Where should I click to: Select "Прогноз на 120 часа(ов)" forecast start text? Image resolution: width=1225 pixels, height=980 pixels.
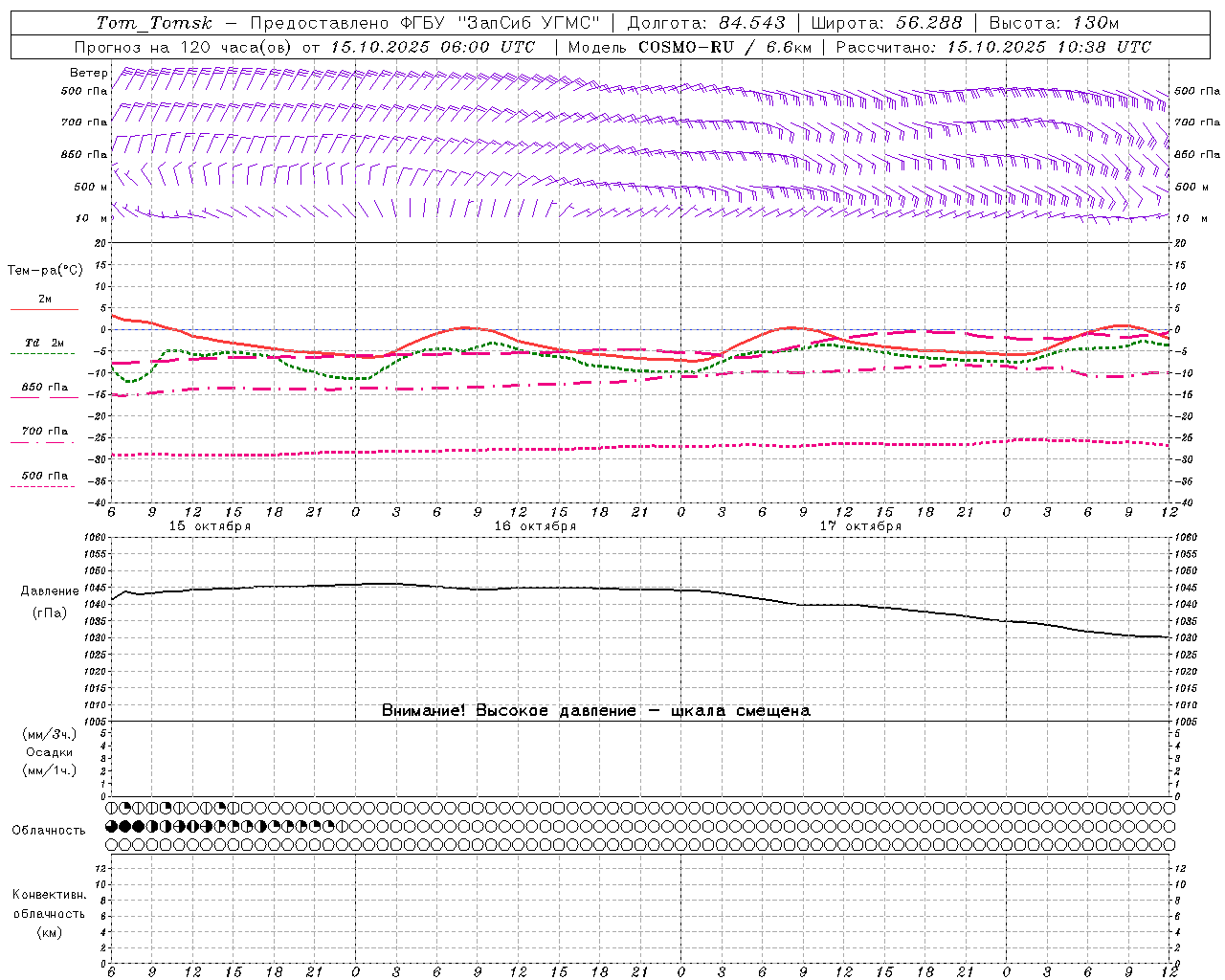coord(185,47)
